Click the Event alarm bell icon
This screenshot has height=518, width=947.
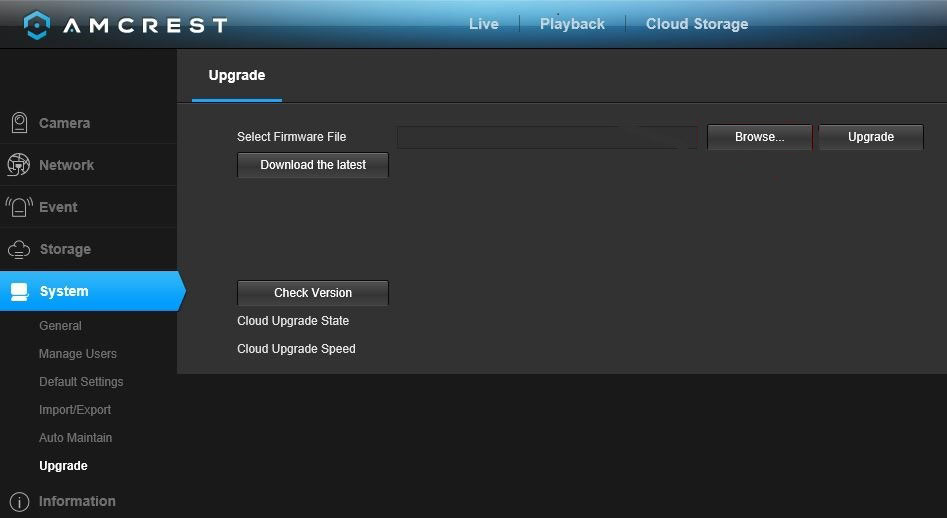[x=19, y=207]
